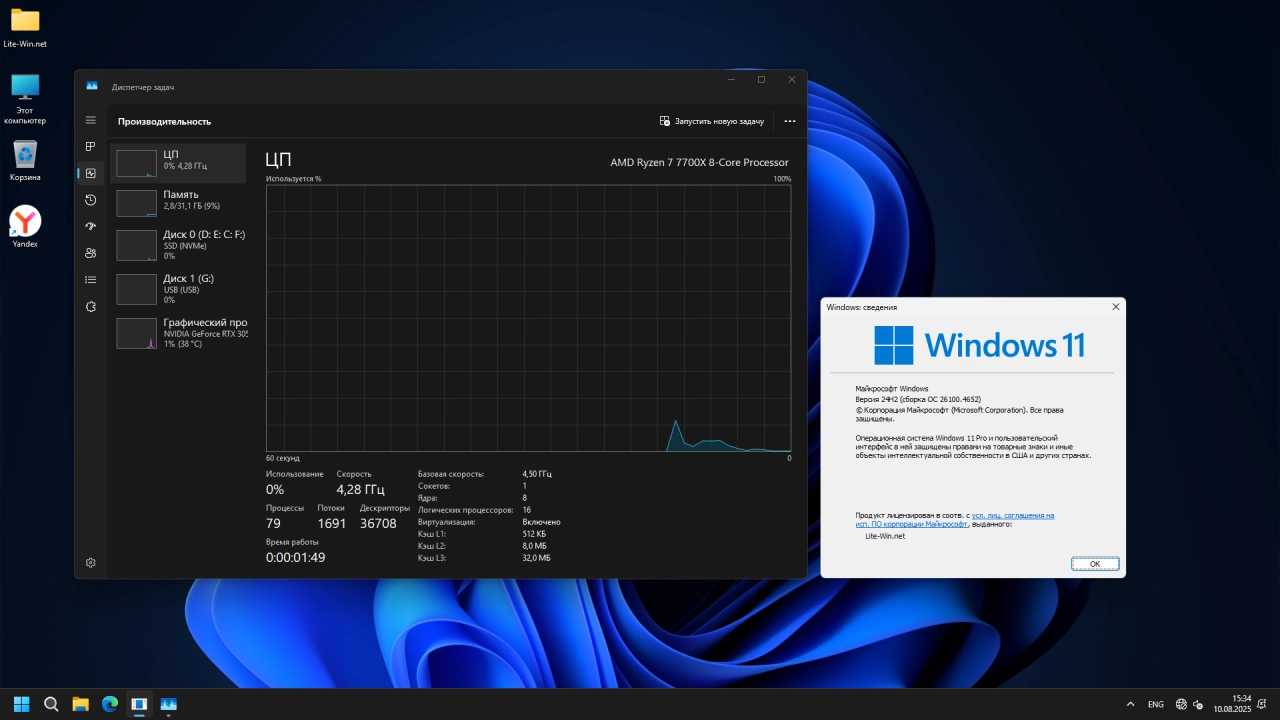Click the Lite-Win.net licensee text in dialog
The image size is (1280, 720).
[885, 536]
